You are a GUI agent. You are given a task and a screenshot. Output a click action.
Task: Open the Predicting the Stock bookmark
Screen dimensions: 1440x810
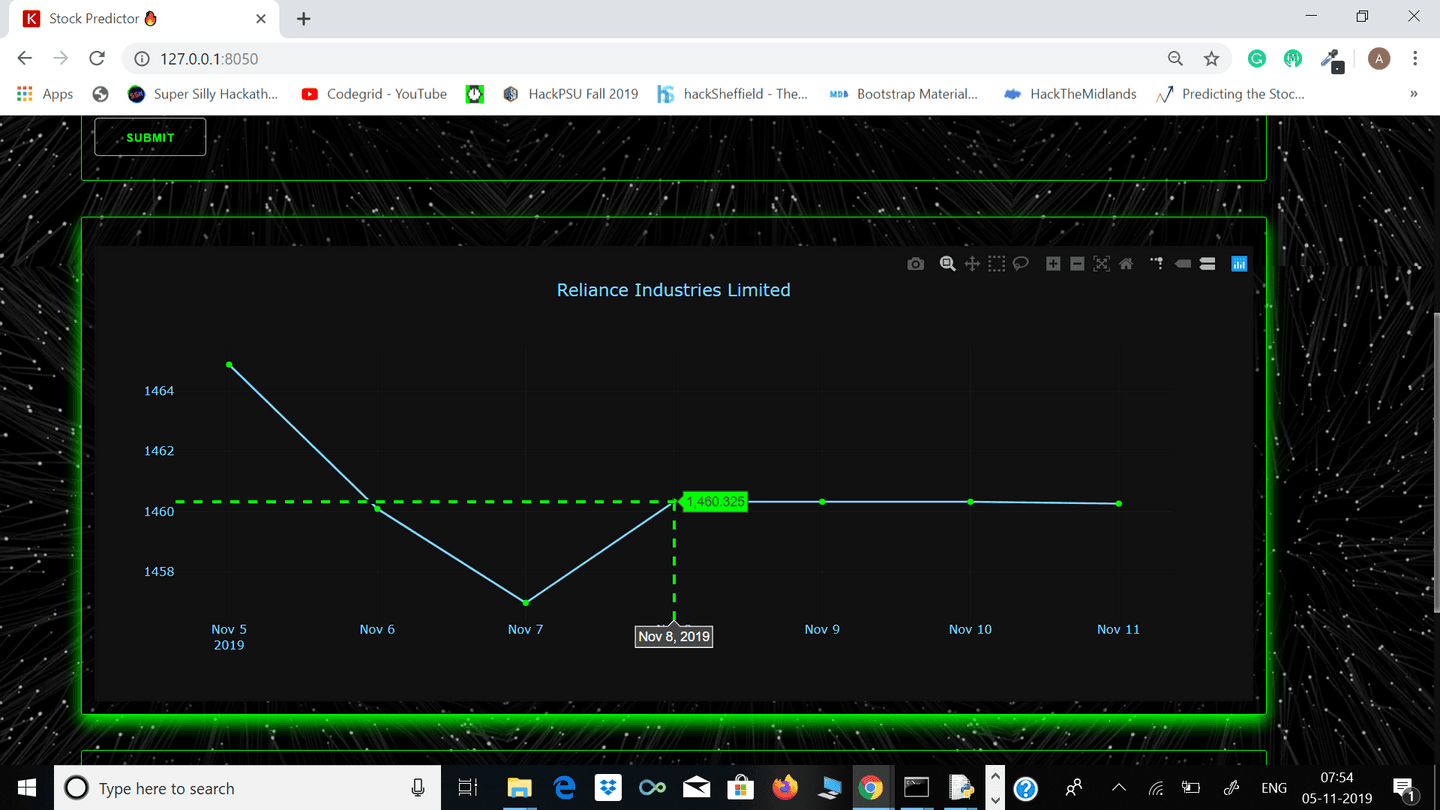click(1230, 94)
